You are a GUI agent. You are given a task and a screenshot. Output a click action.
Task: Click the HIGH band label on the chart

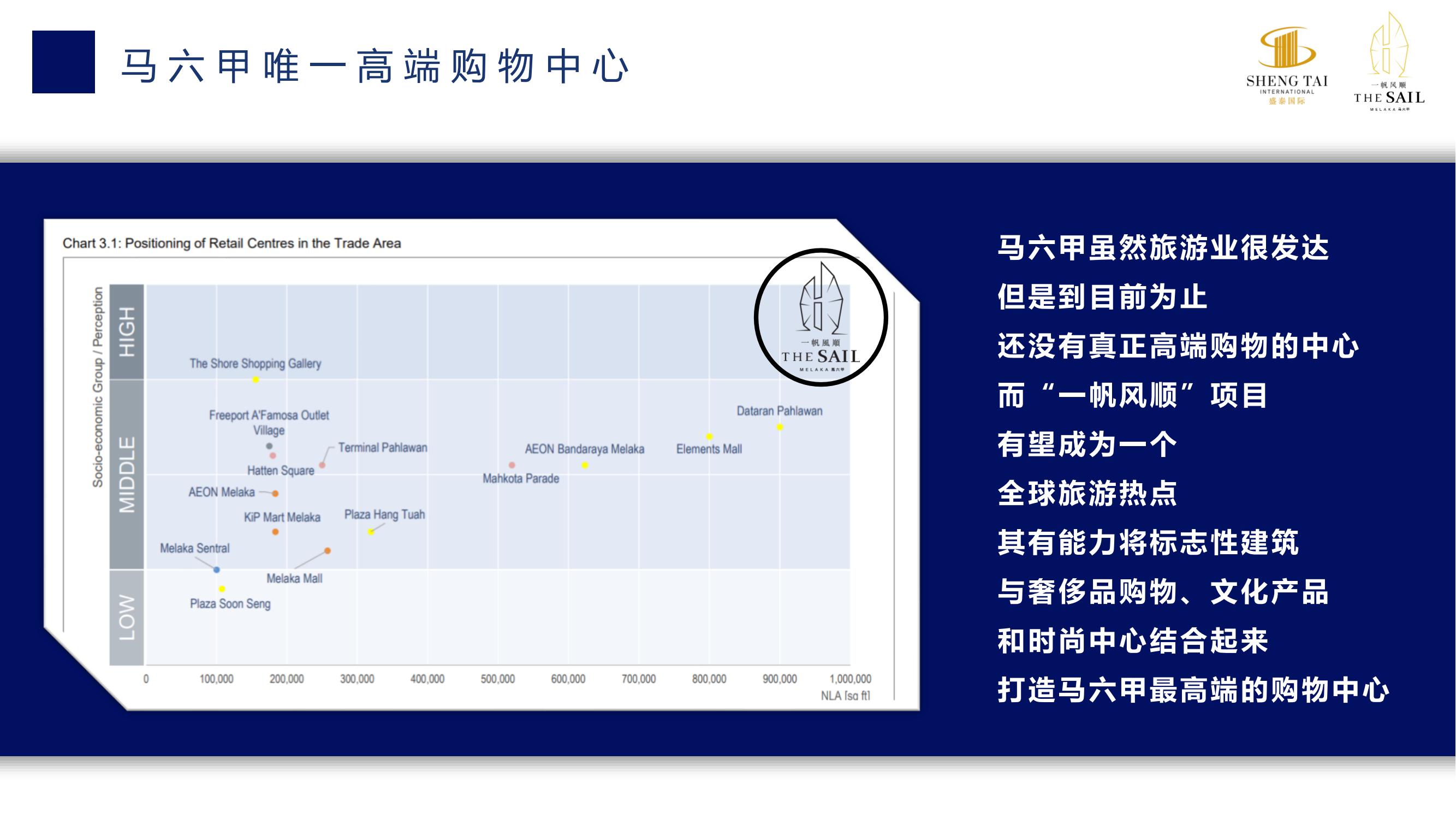127,331
